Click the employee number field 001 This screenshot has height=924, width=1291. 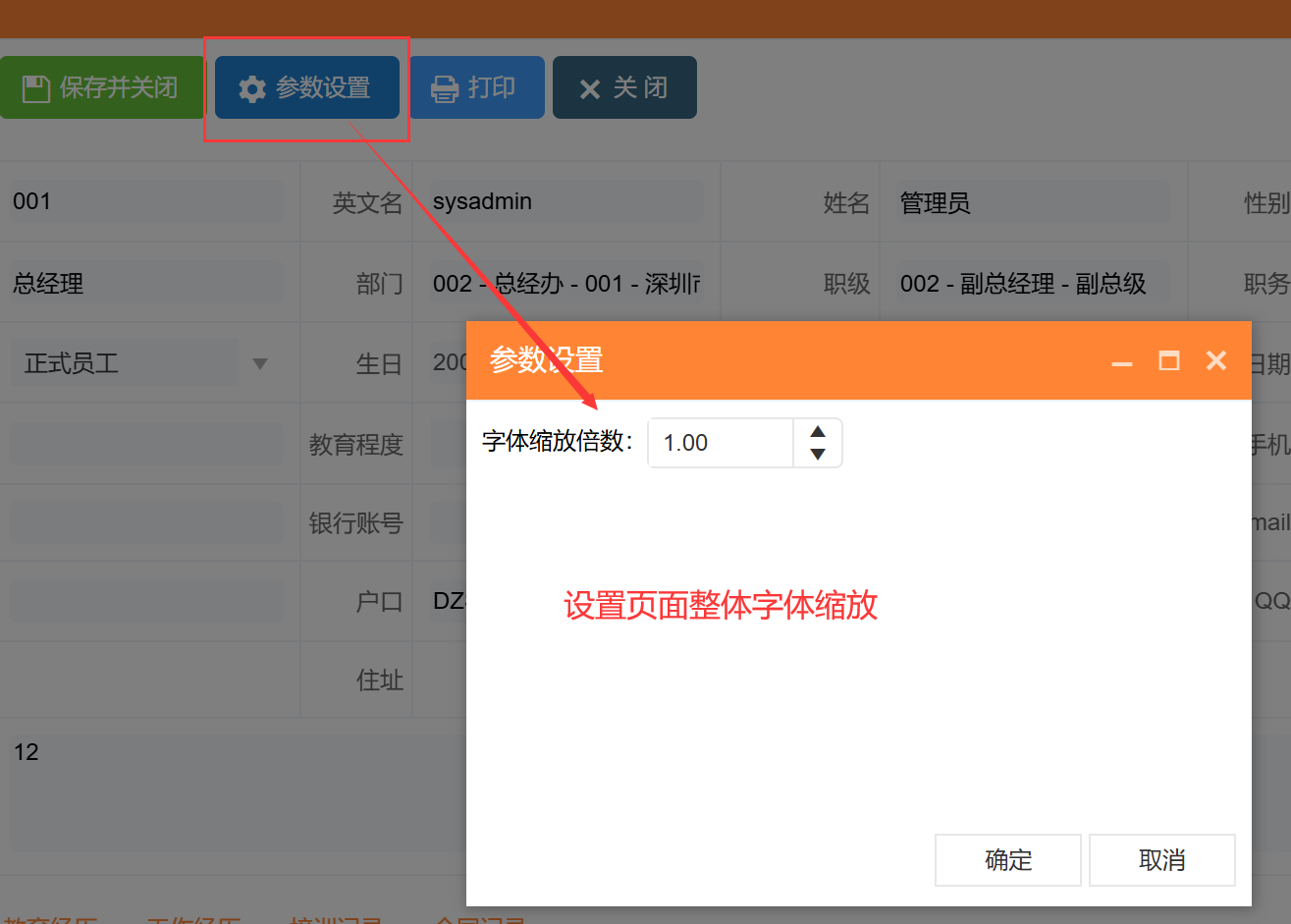(x=145, y=202)
